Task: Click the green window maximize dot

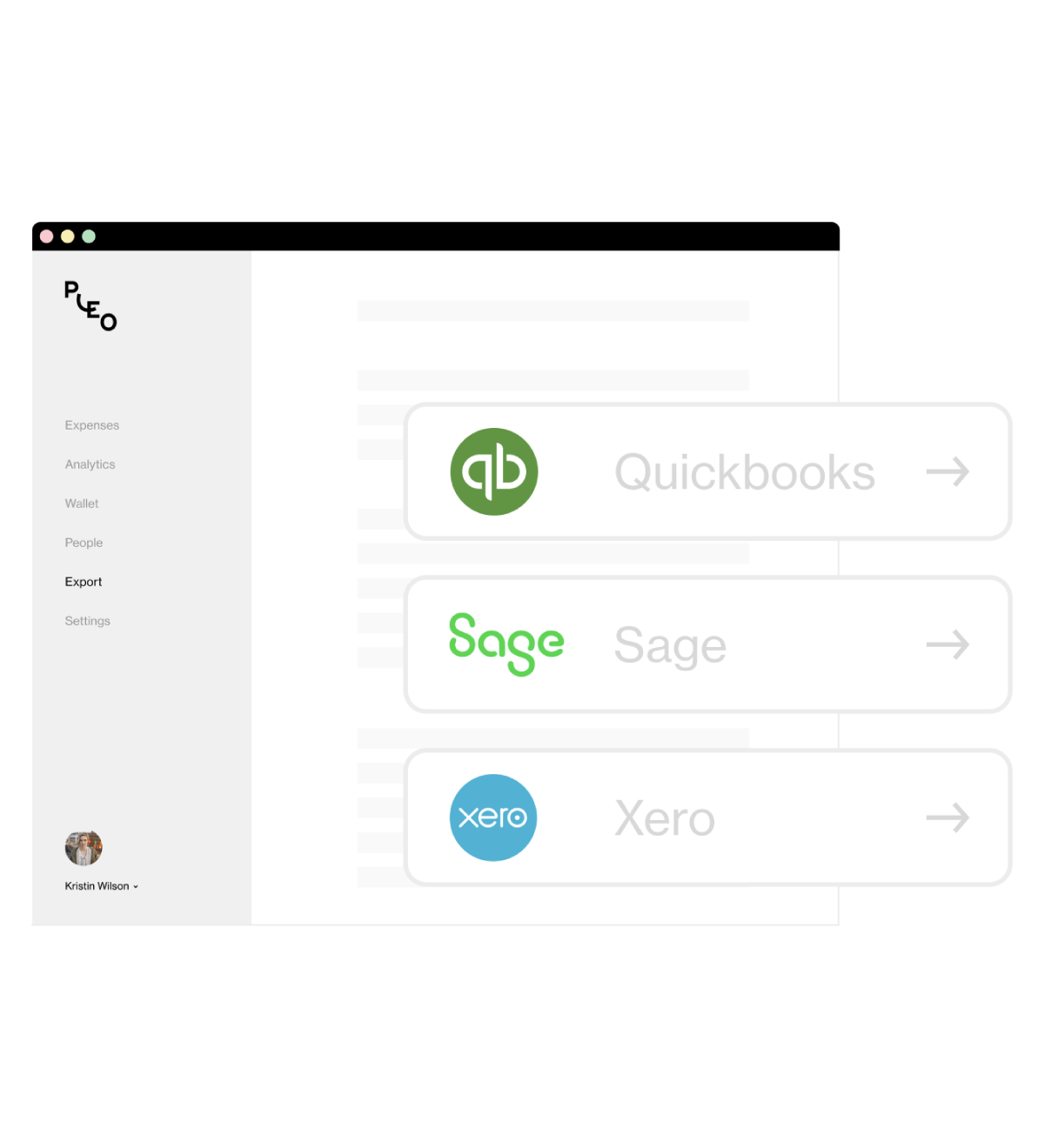Action: tap(89, 237)
